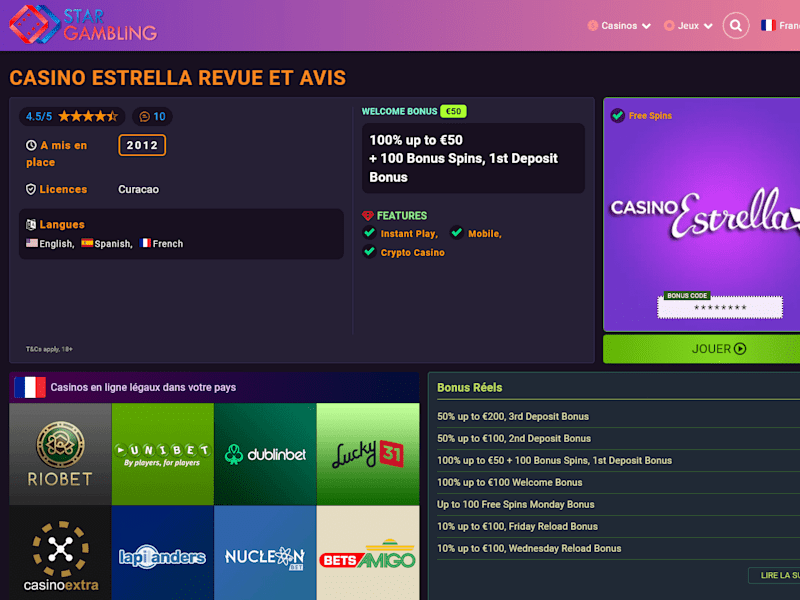Open the Dublinbet casino tile
Image resolution: width=800 pixels, height=600 pixels.
coord(265,454)
